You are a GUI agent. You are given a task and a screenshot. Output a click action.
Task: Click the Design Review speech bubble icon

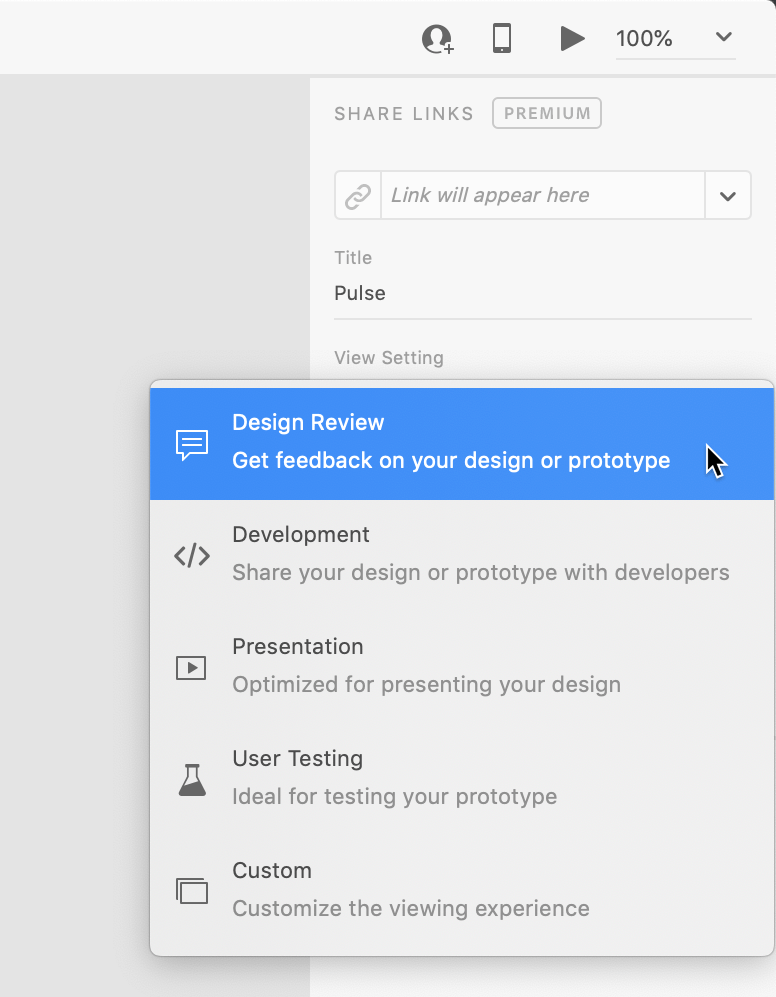(x=192, y=444)
